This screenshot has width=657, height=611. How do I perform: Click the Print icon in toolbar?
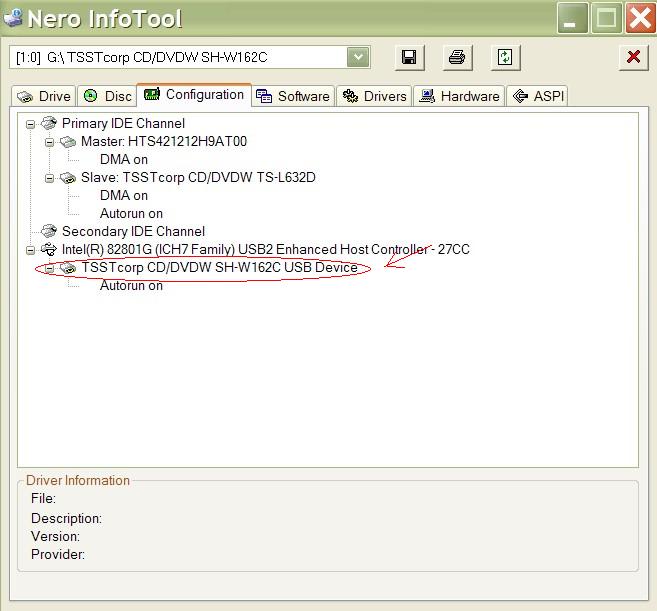tap(457, 57)
